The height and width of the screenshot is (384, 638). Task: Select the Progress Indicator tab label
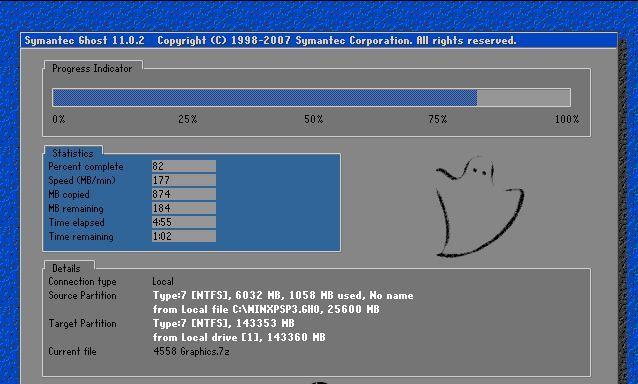click(x=92, y=68)
